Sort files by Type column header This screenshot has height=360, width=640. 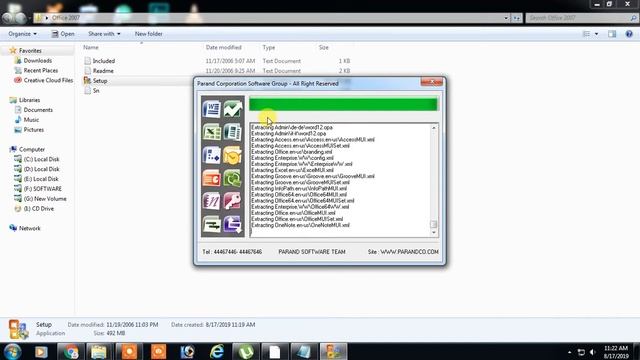(x=269, y=47)
